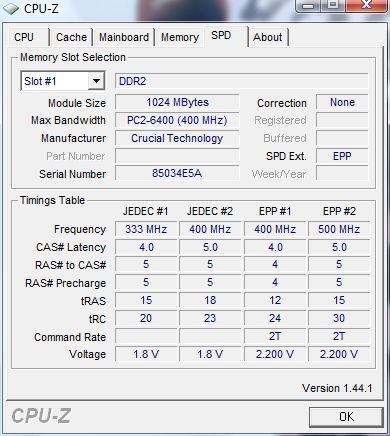Click the Crucial Technology manufacturer field
The width and height of the screenshot is (390, 436).
click(177, 138)
